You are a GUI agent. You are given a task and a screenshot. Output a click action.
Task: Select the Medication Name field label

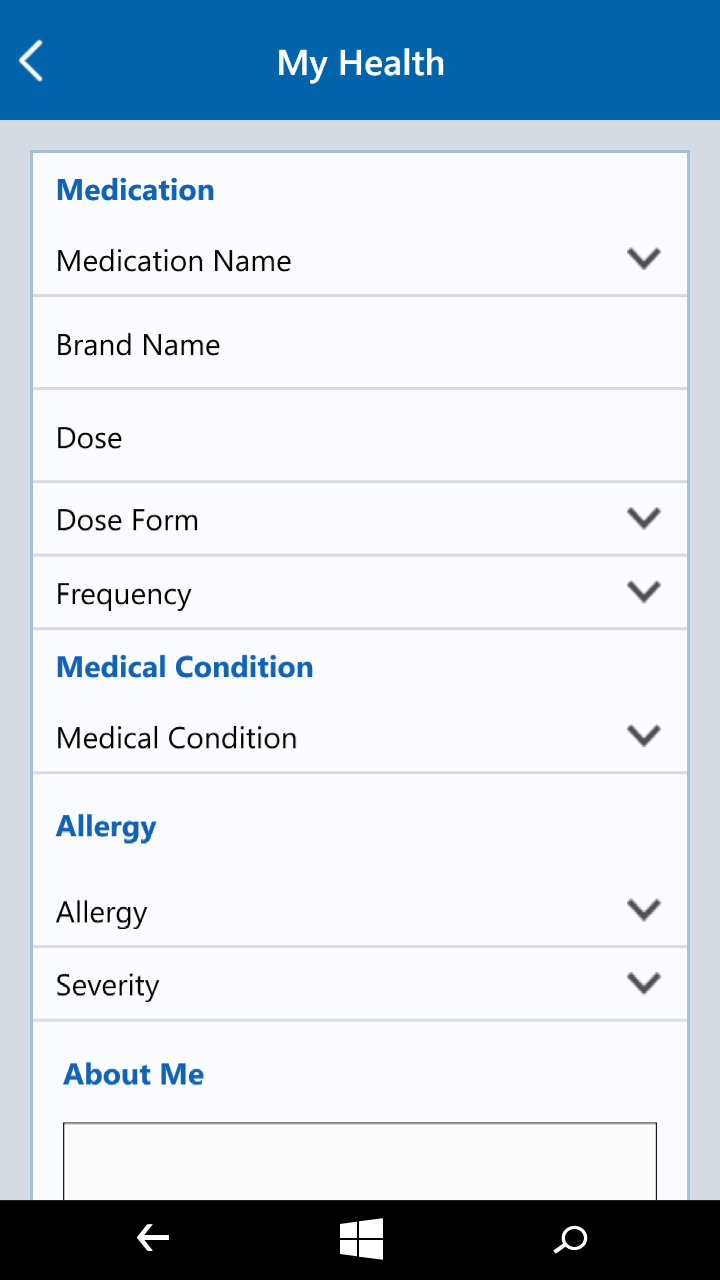(x=174, y=261)
